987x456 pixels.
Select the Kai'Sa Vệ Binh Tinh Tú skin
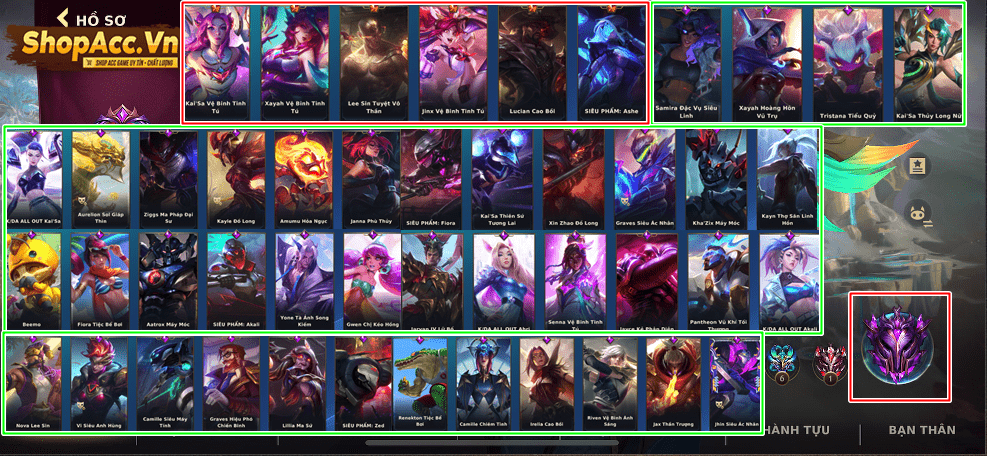click(216, 63)
